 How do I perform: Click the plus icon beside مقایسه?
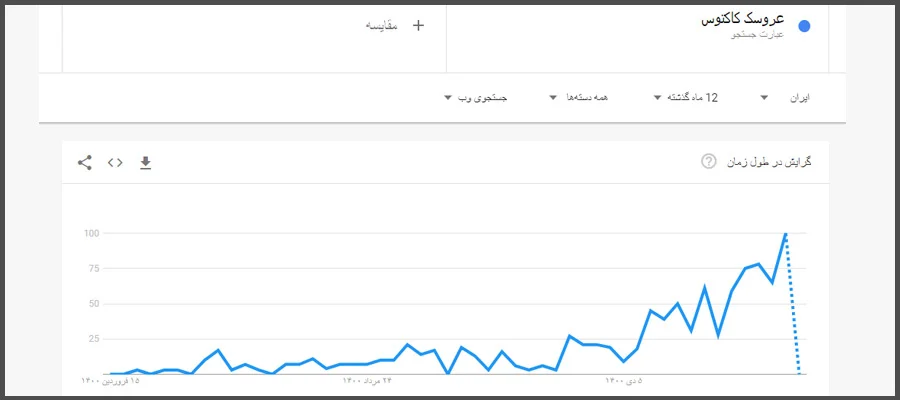pos(418,25)
